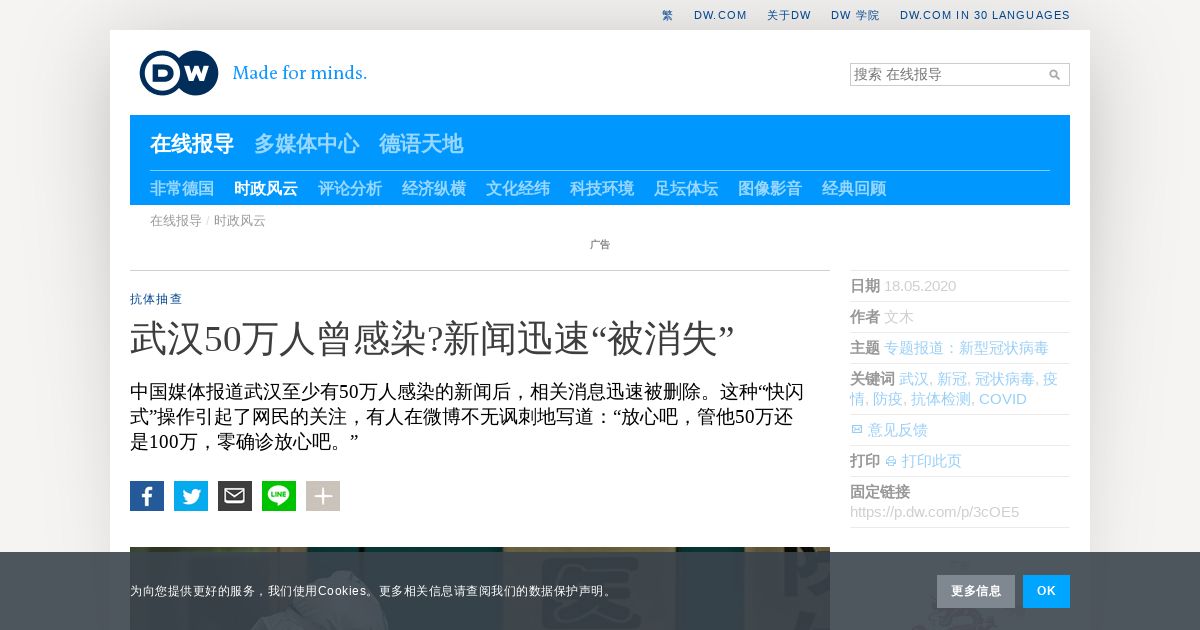This screenshot has height=630, width=1200.
Task: Click permalink https://p.dw.com/p/3cOE5
Action: coord(934,512)
